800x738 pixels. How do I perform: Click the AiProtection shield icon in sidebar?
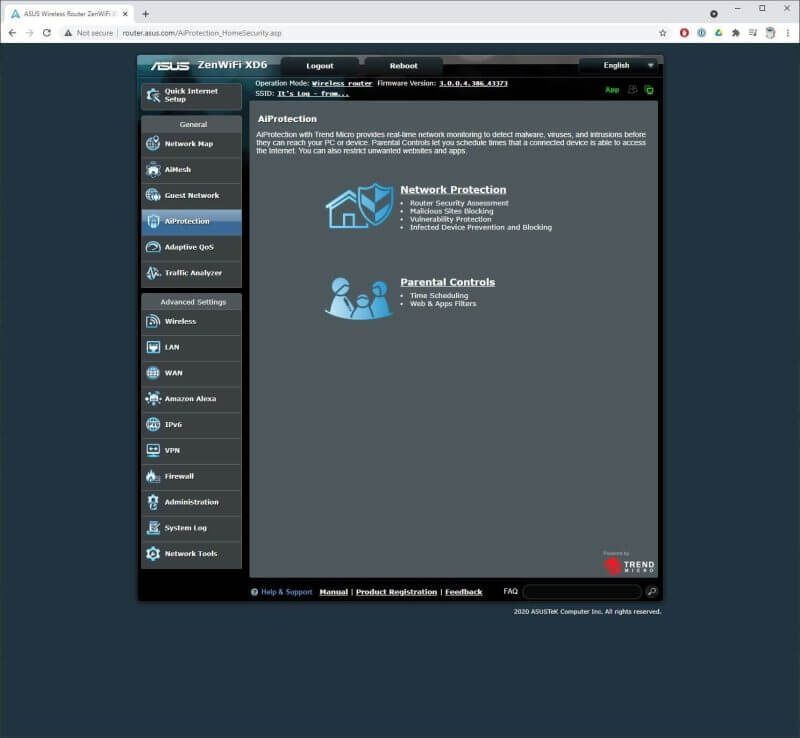pyautogui.click(x=153, y=221)
